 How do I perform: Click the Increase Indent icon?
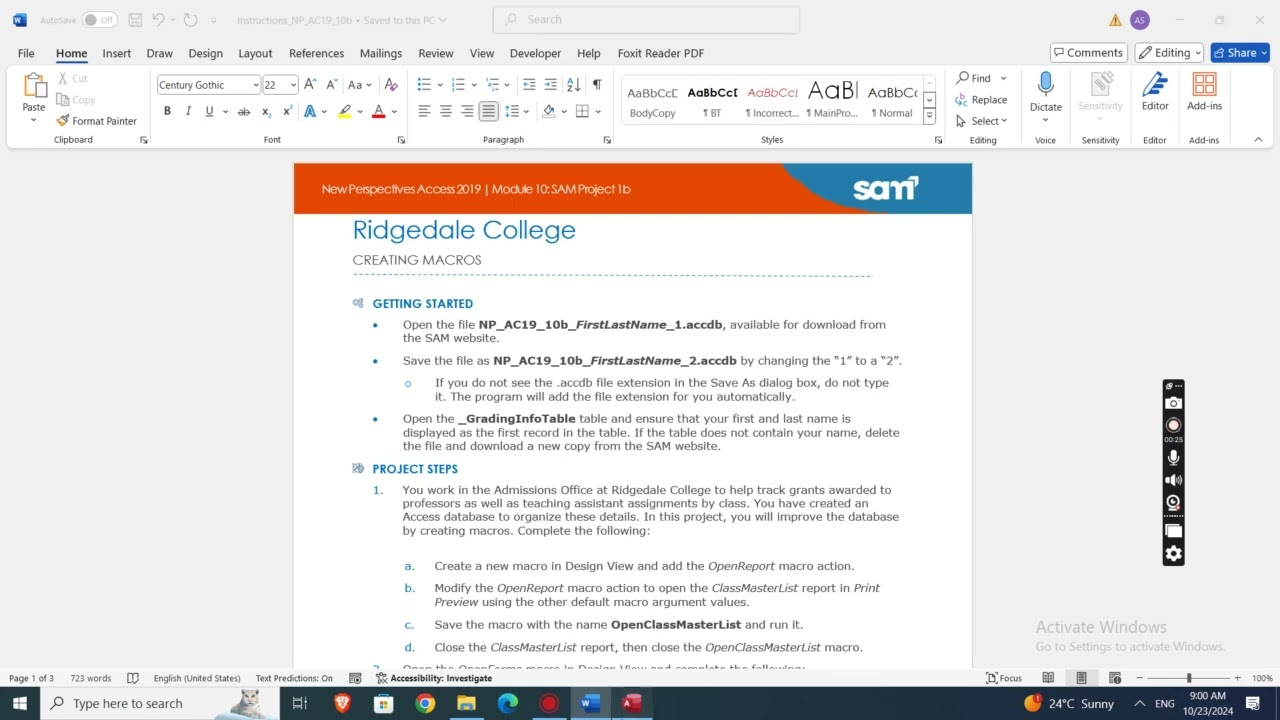click(x=551, y=85)
